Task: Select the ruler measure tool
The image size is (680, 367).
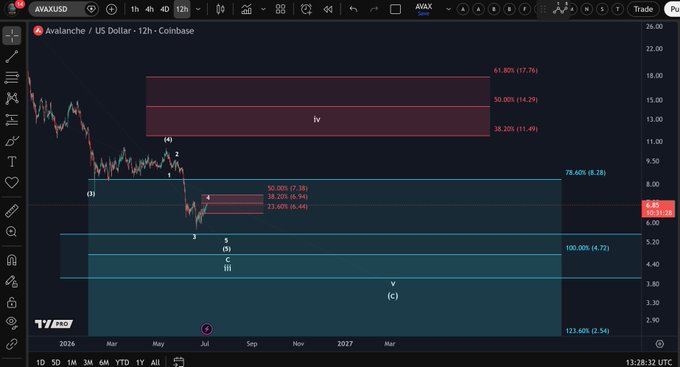Action: [x=12, y=211]
